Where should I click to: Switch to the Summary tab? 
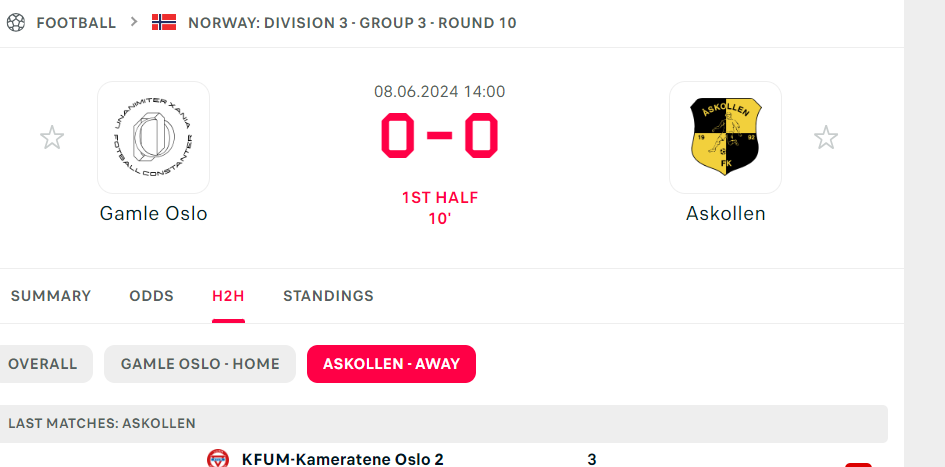(51, 296)
